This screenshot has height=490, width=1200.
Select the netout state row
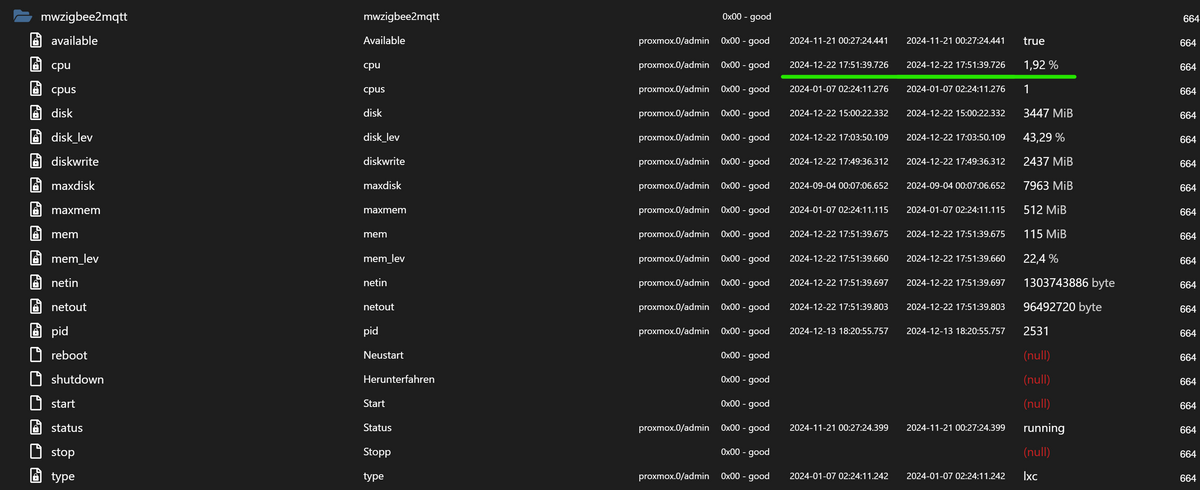(x=70, y=307)
